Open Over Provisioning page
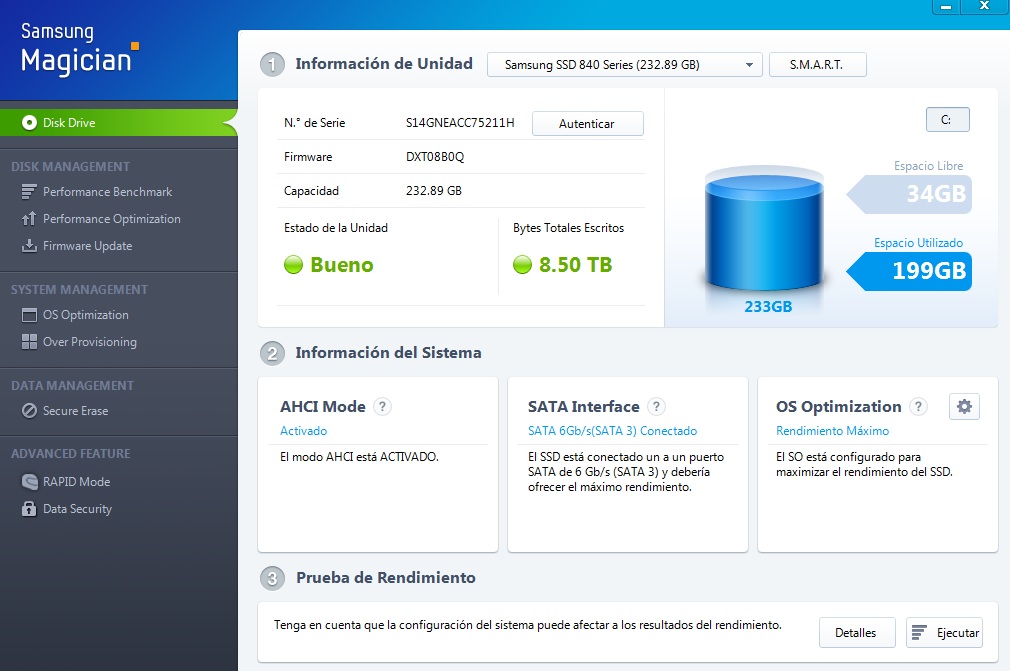1010x671 pixels. pos(90,342)
